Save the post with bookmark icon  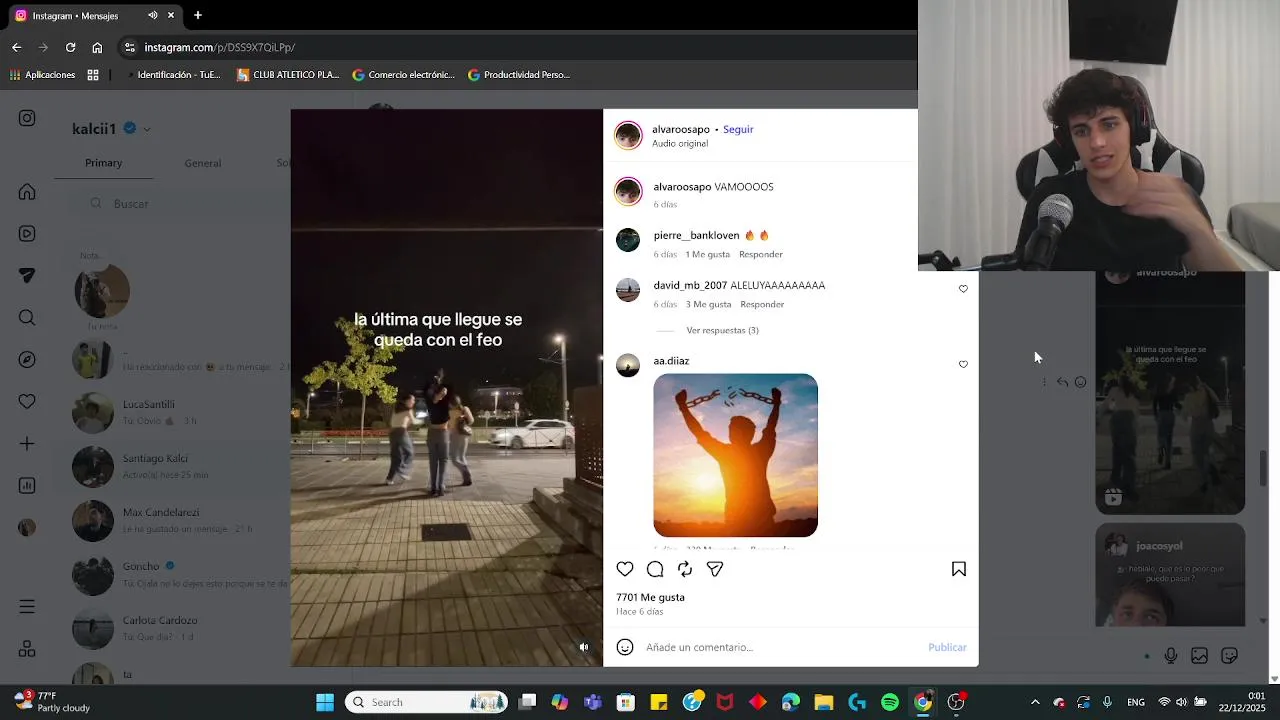(959, 569)
